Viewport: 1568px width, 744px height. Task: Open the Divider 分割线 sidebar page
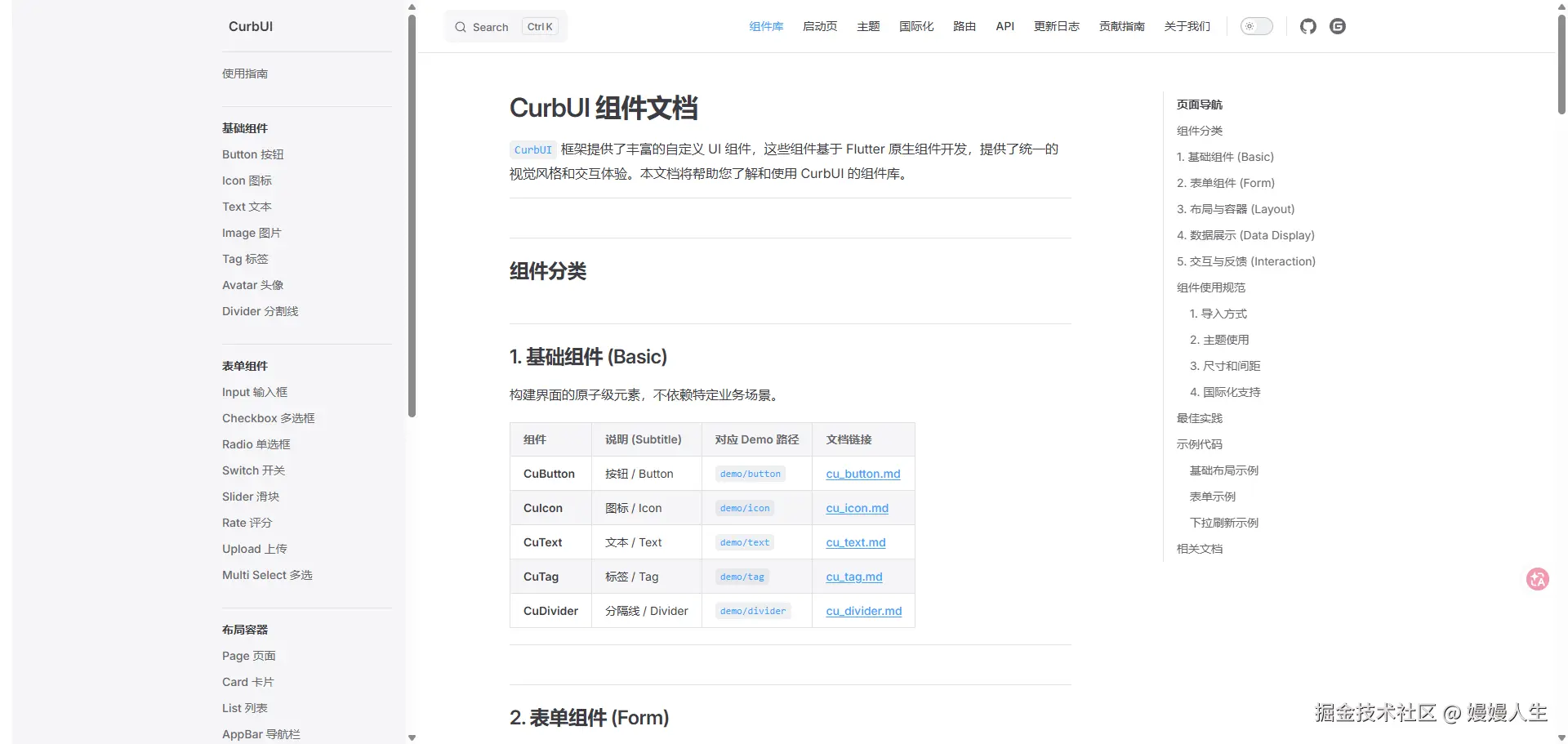coord(261,311)
